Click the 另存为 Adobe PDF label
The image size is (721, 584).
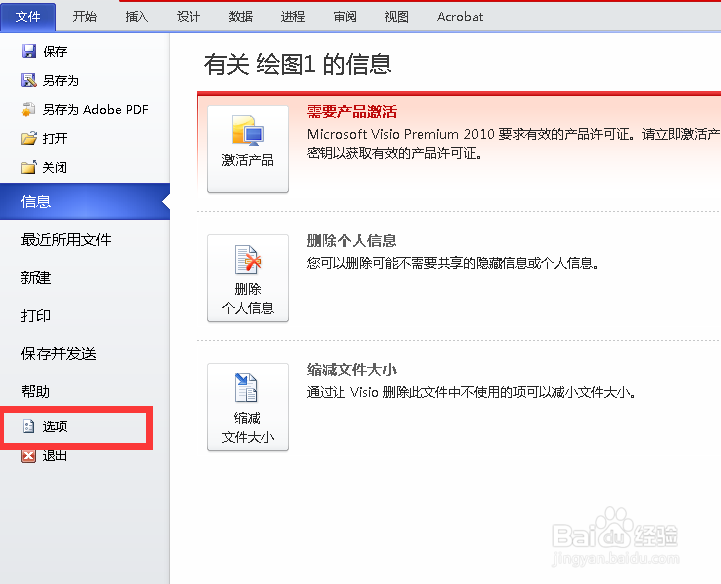(x=96, y=109)
